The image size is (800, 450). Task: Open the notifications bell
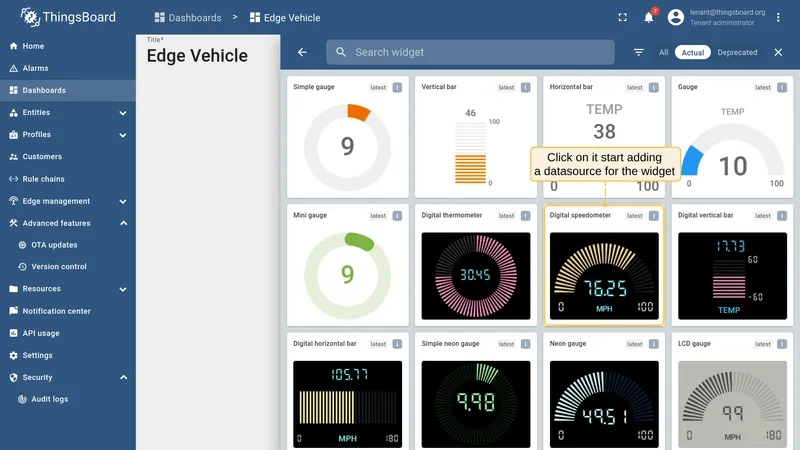(648, 17)
